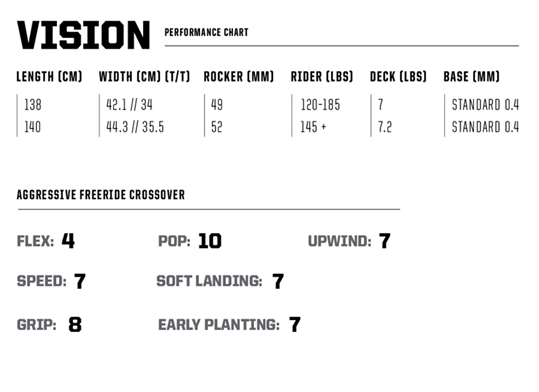Click the WIDTH (CM) (T/T) column header
Screen dimensions: 539x392
(x=144, y=76)
